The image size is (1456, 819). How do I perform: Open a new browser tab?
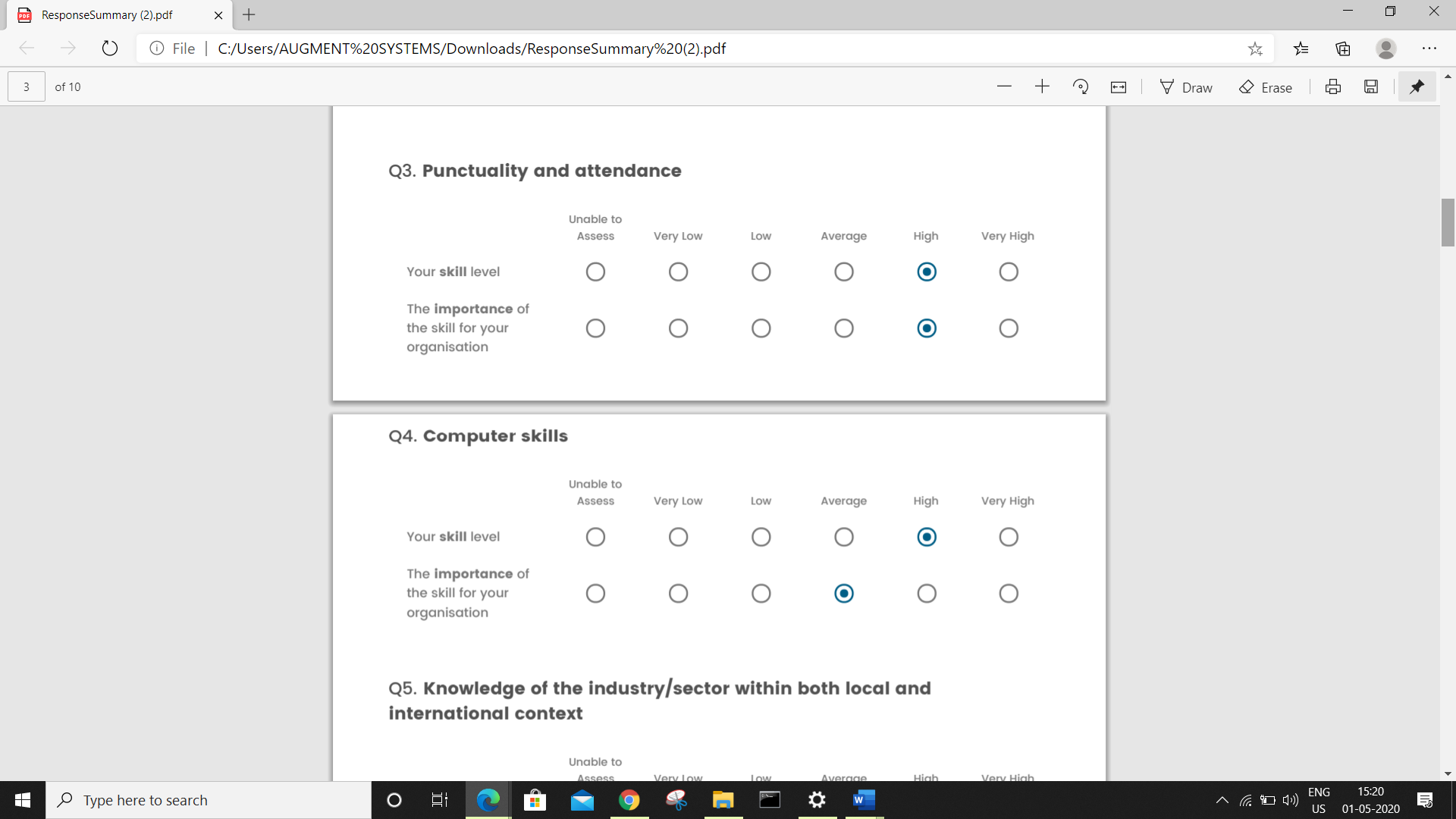[249, 14]
